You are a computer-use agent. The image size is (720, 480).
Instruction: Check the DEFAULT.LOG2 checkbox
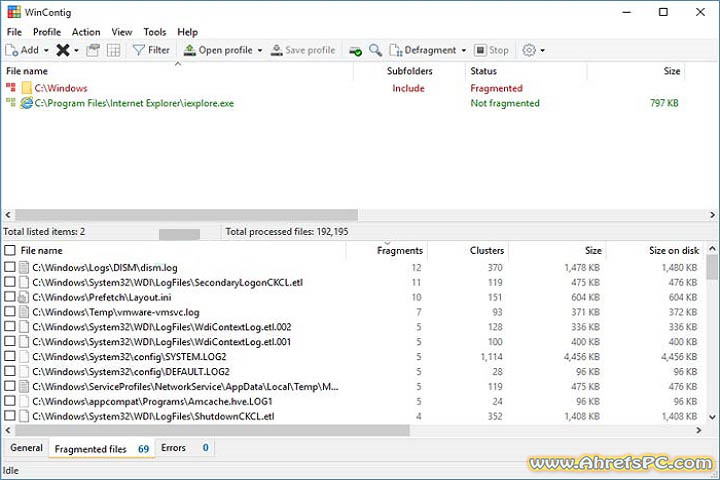pyautogui.click(x=10, y=371)
